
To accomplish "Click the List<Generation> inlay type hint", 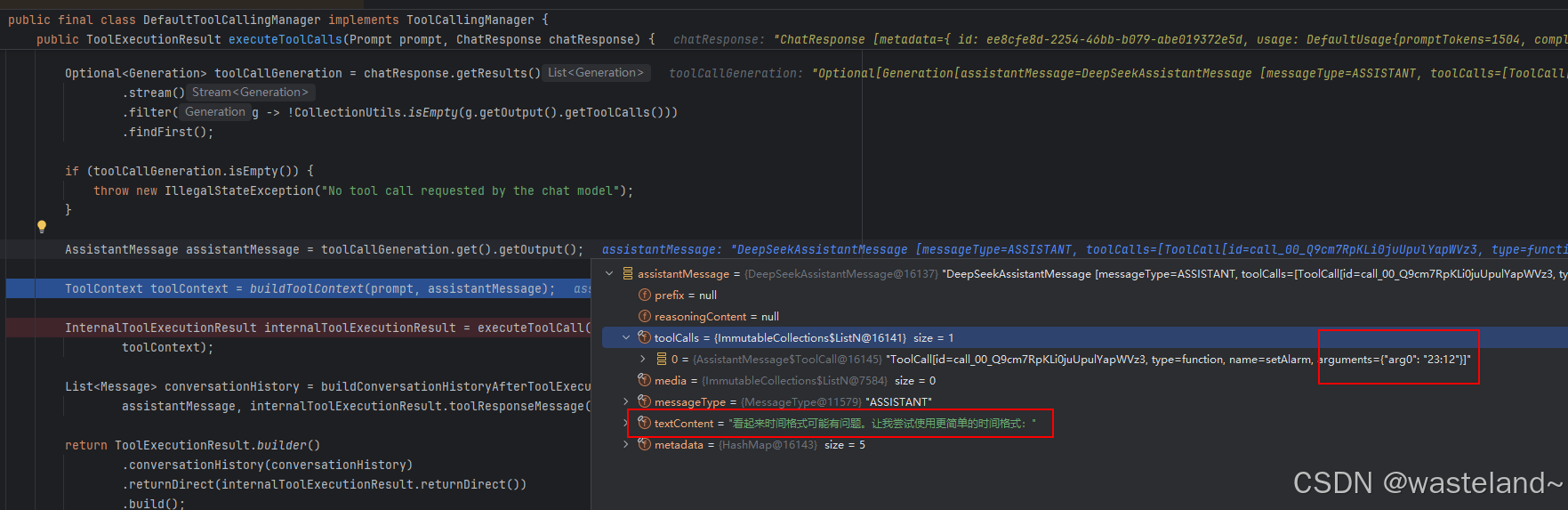I will [x=596, y=73].
